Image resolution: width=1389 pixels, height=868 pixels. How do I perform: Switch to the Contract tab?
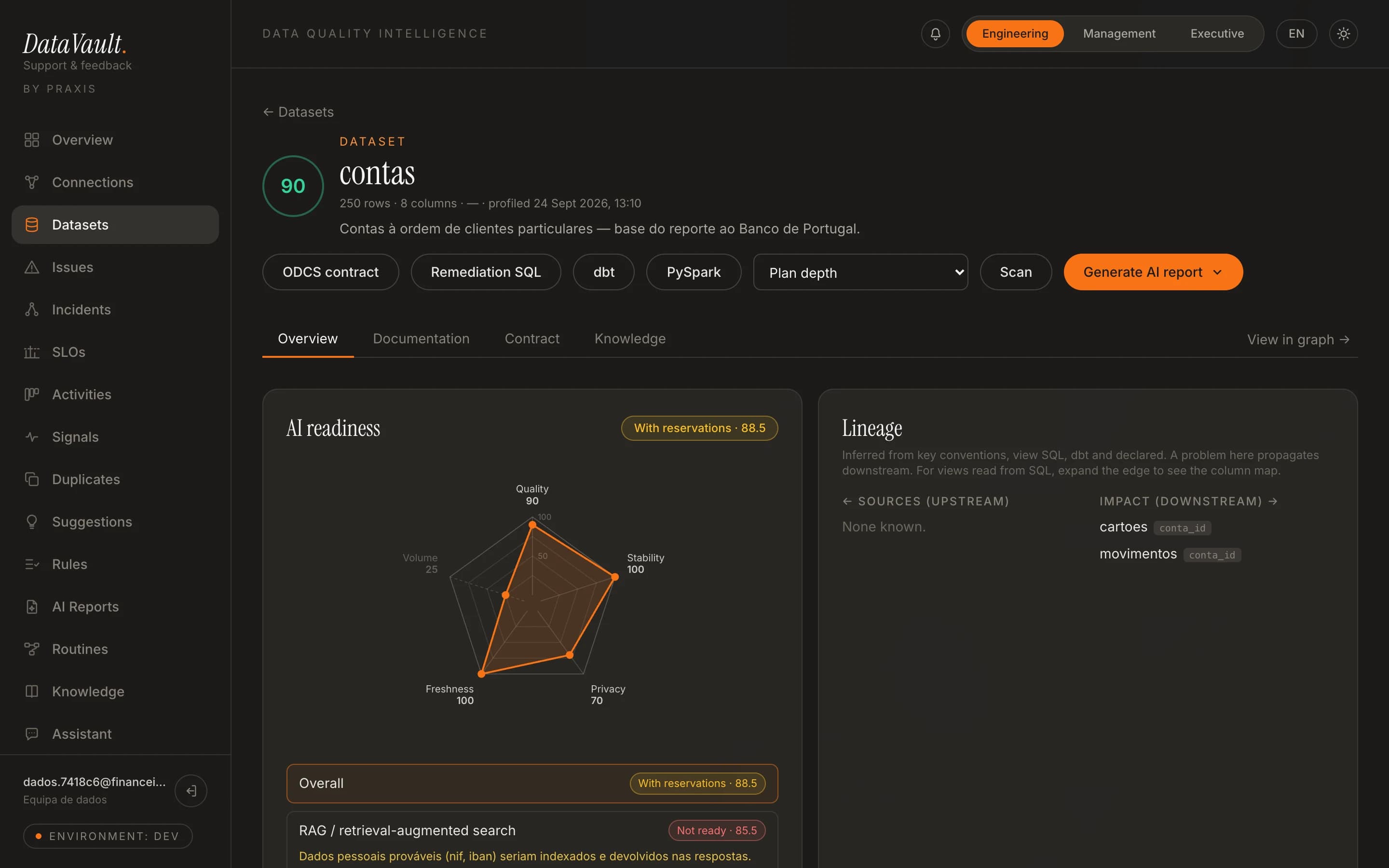tap(531, 339)
